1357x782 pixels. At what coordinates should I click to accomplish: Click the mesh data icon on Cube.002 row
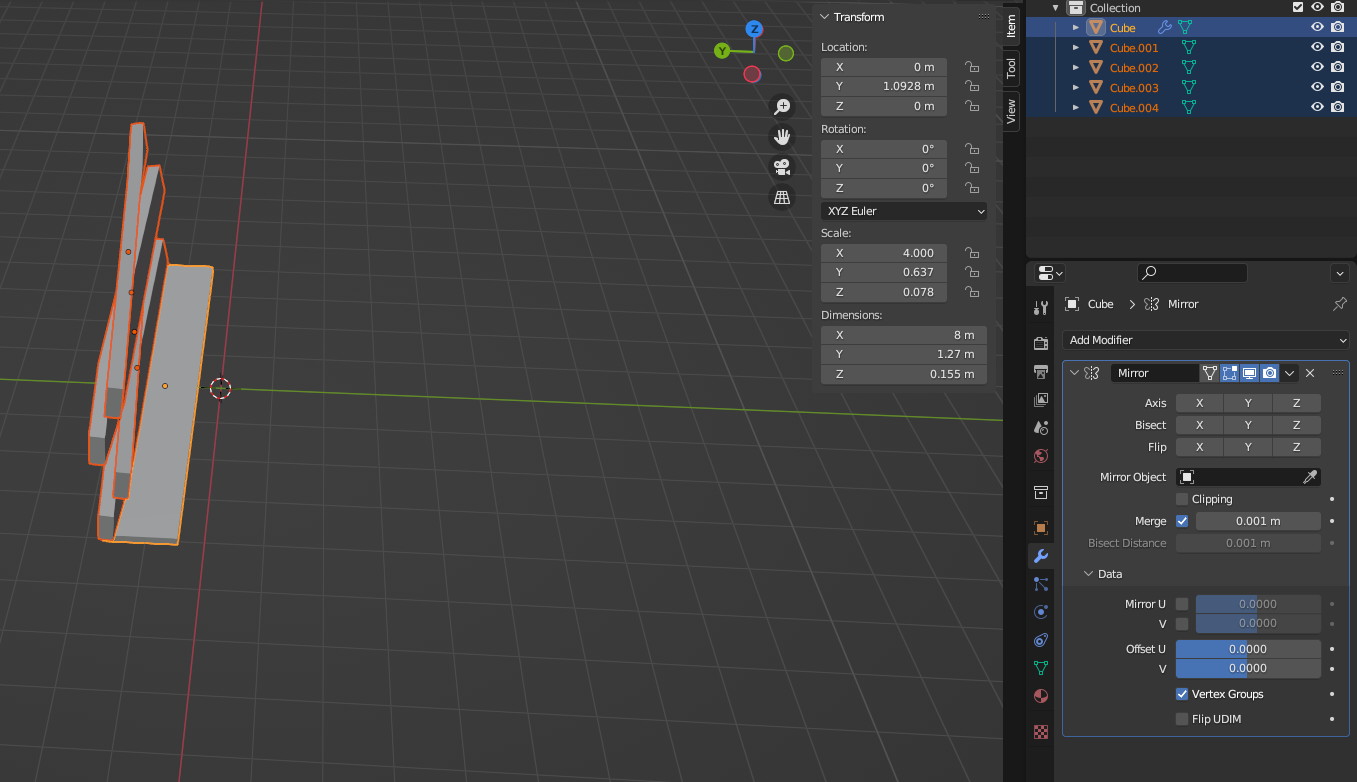coord(1188,68)
